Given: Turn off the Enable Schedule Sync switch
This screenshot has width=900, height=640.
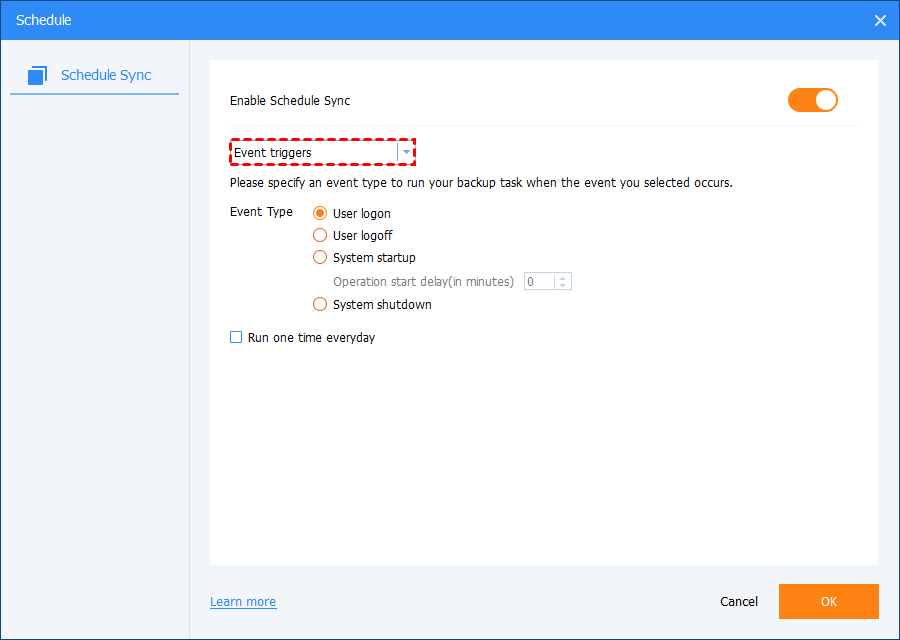Looking at the screenshot, I should click(x=812, y=100).
